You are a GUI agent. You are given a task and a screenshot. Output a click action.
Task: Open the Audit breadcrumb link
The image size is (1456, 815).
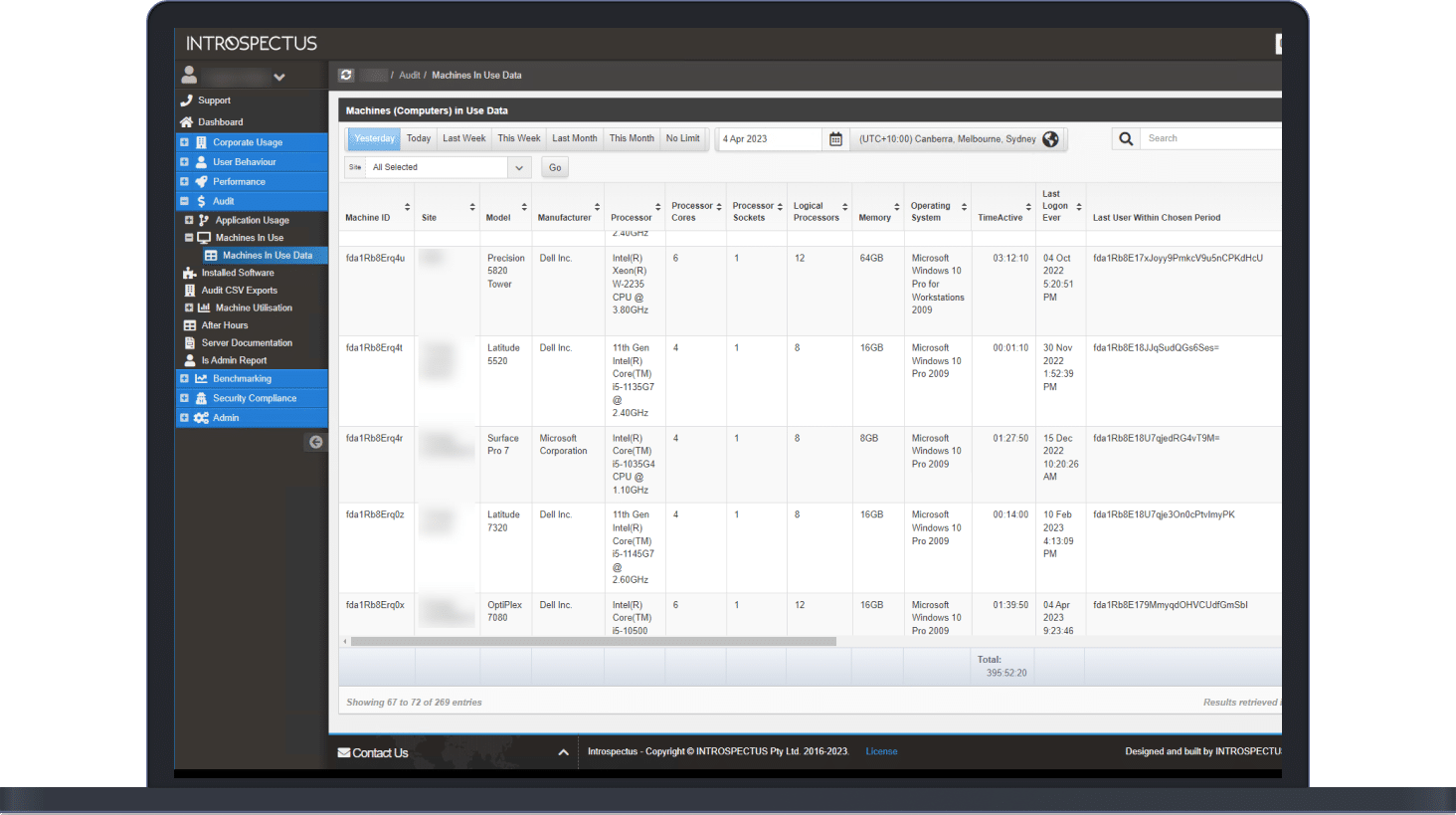409,75
